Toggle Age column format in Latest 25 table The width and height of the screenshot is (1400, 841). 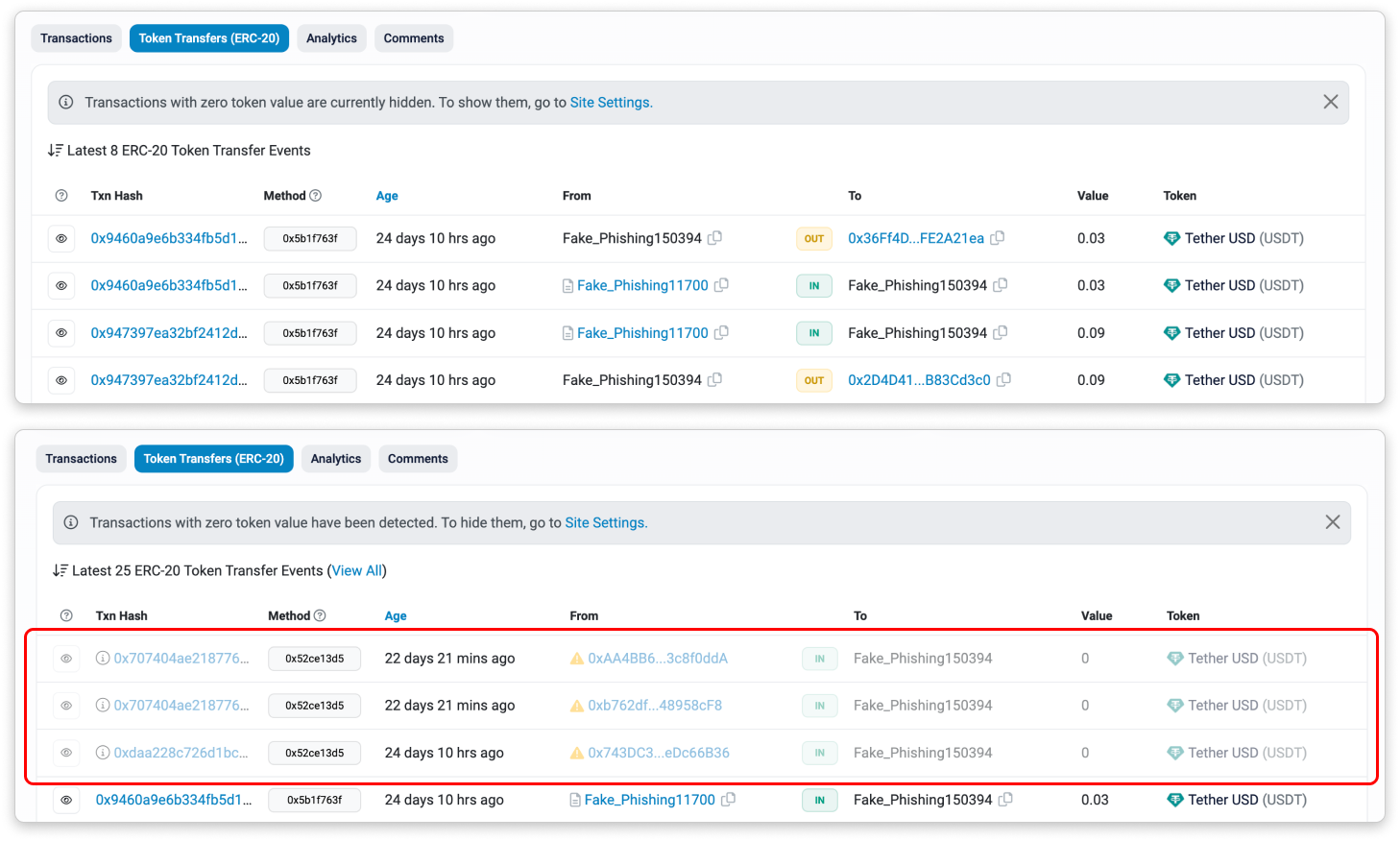tap(396, 616)
